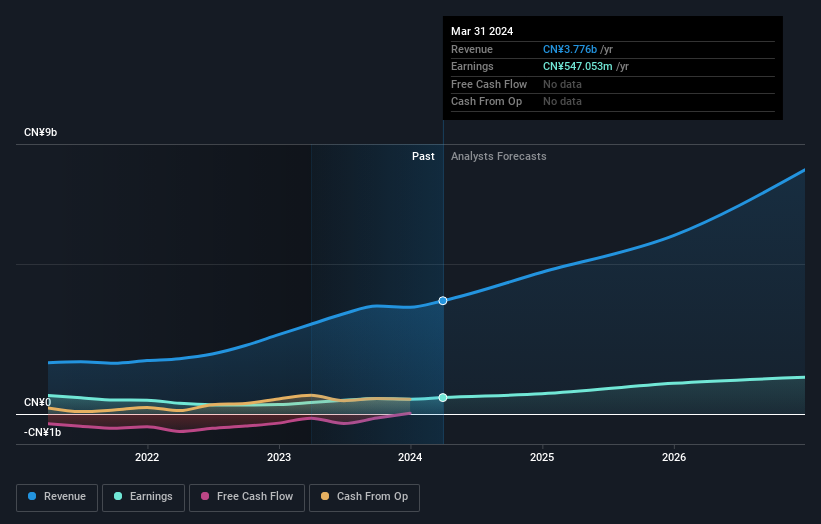Screen dimensions: 821x524
Task: Click the Past section label
Action: point(423,157)
